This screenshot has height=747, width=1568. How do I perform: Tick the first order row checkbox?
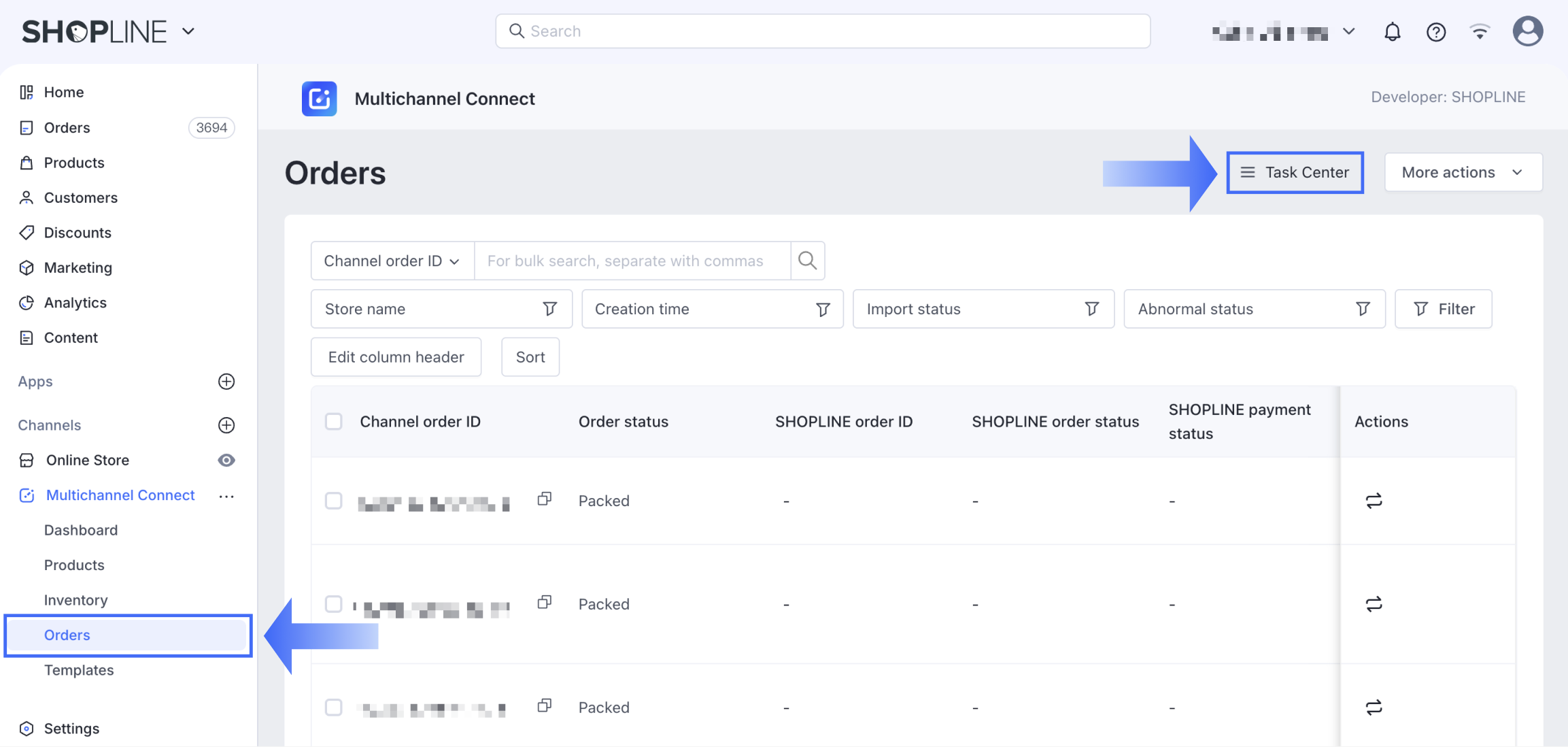tap(334, 501)
